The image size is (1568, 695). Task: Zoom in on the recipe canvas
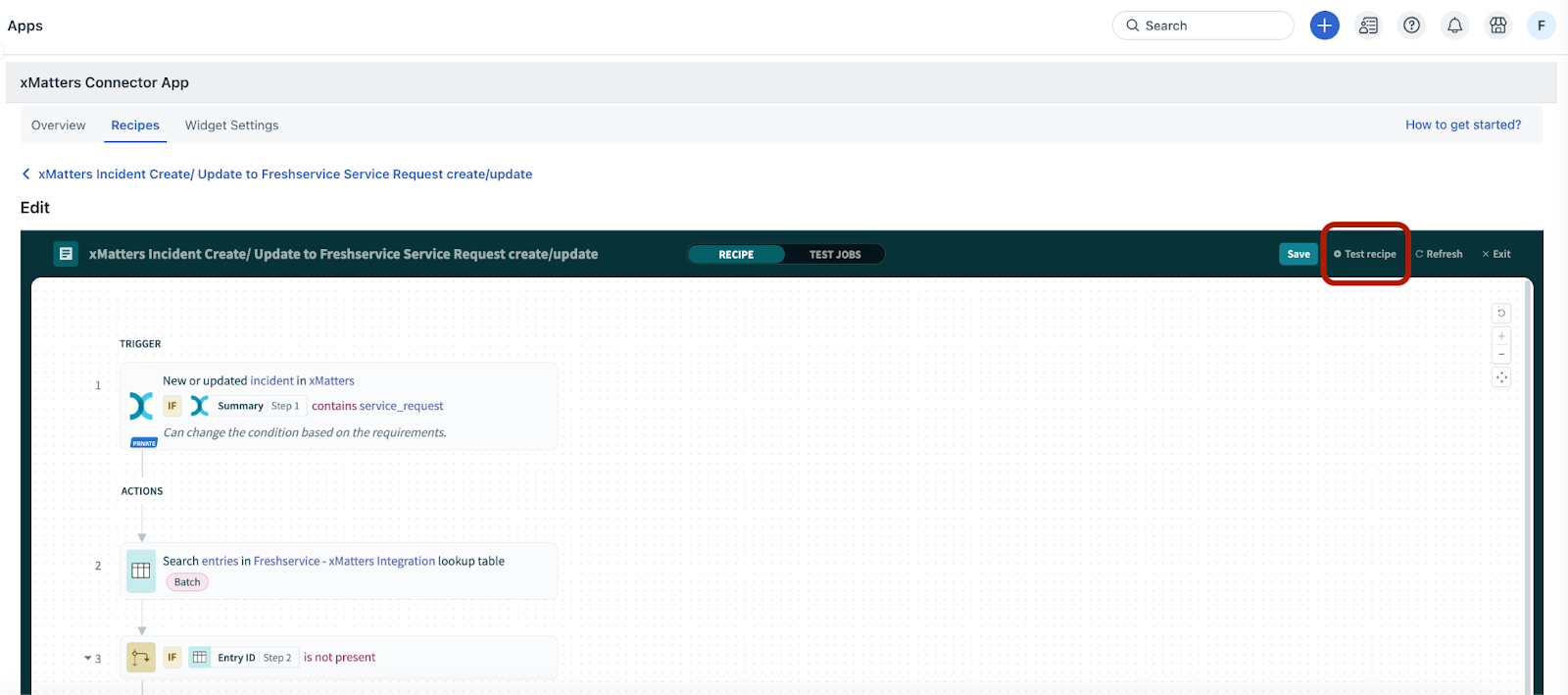(x=1501, y=336)
